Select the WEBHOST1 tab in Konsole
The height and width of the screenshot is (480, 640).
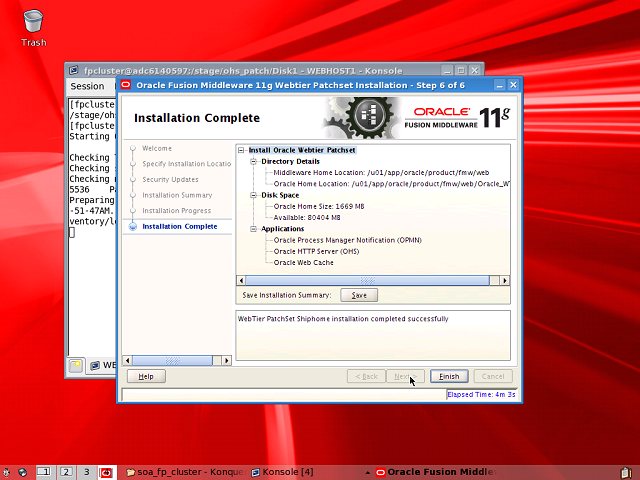[x=102, y=365]
